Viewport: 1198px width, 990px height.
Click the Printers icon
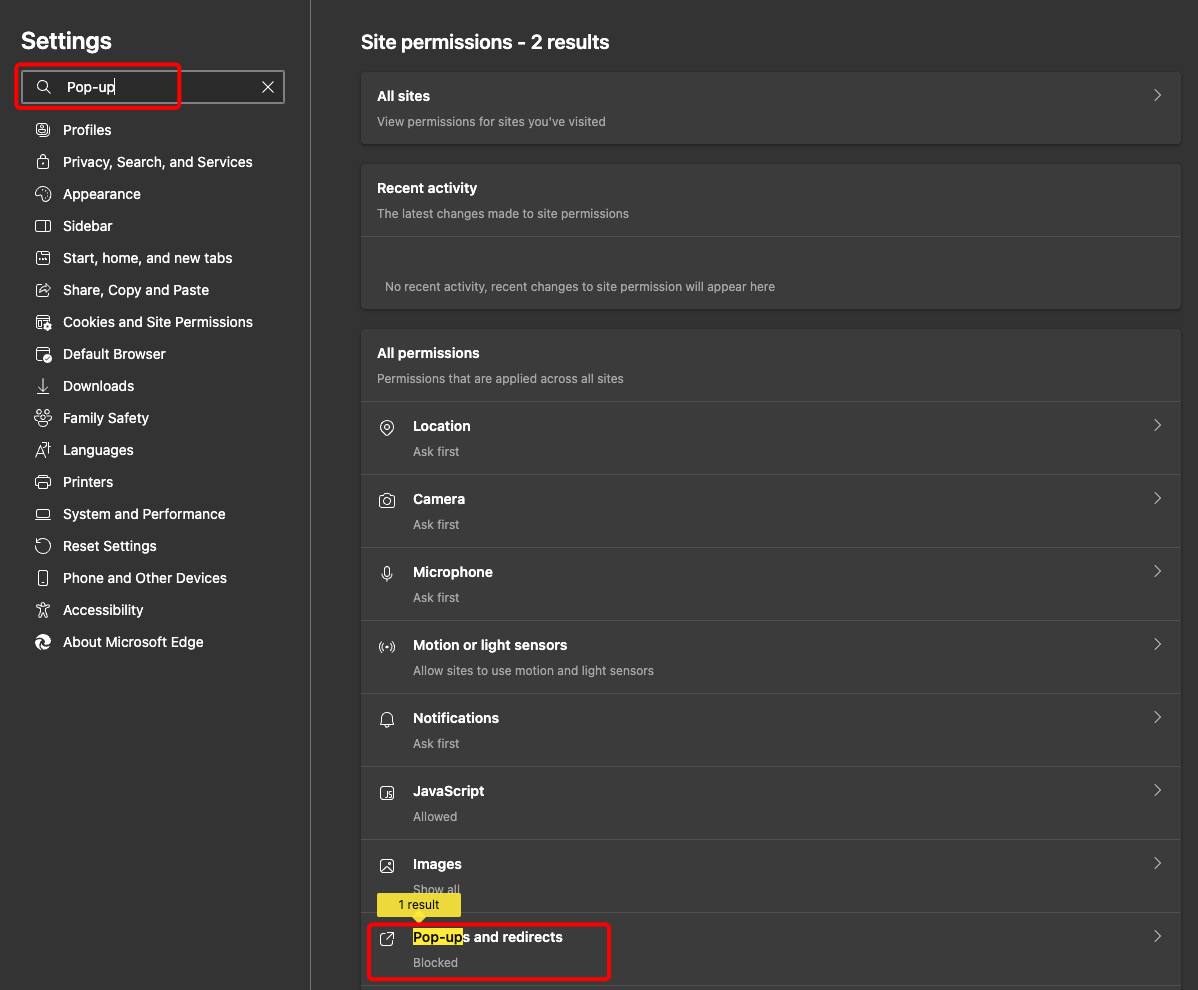[44, 482]
